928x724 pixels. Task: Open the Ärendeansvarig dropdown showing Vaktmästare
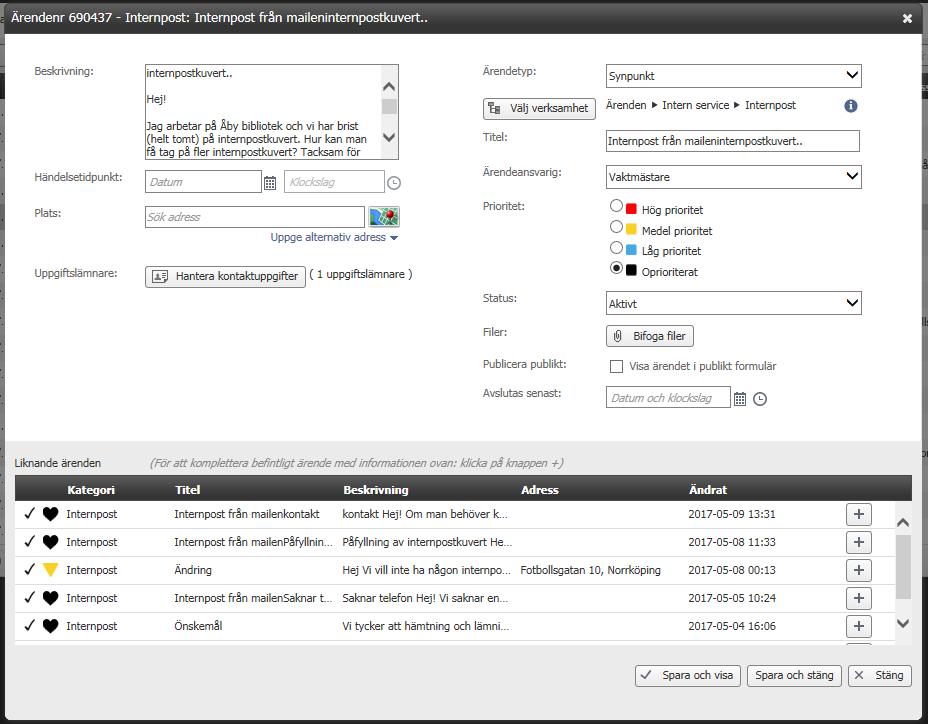tap(733, 177)
